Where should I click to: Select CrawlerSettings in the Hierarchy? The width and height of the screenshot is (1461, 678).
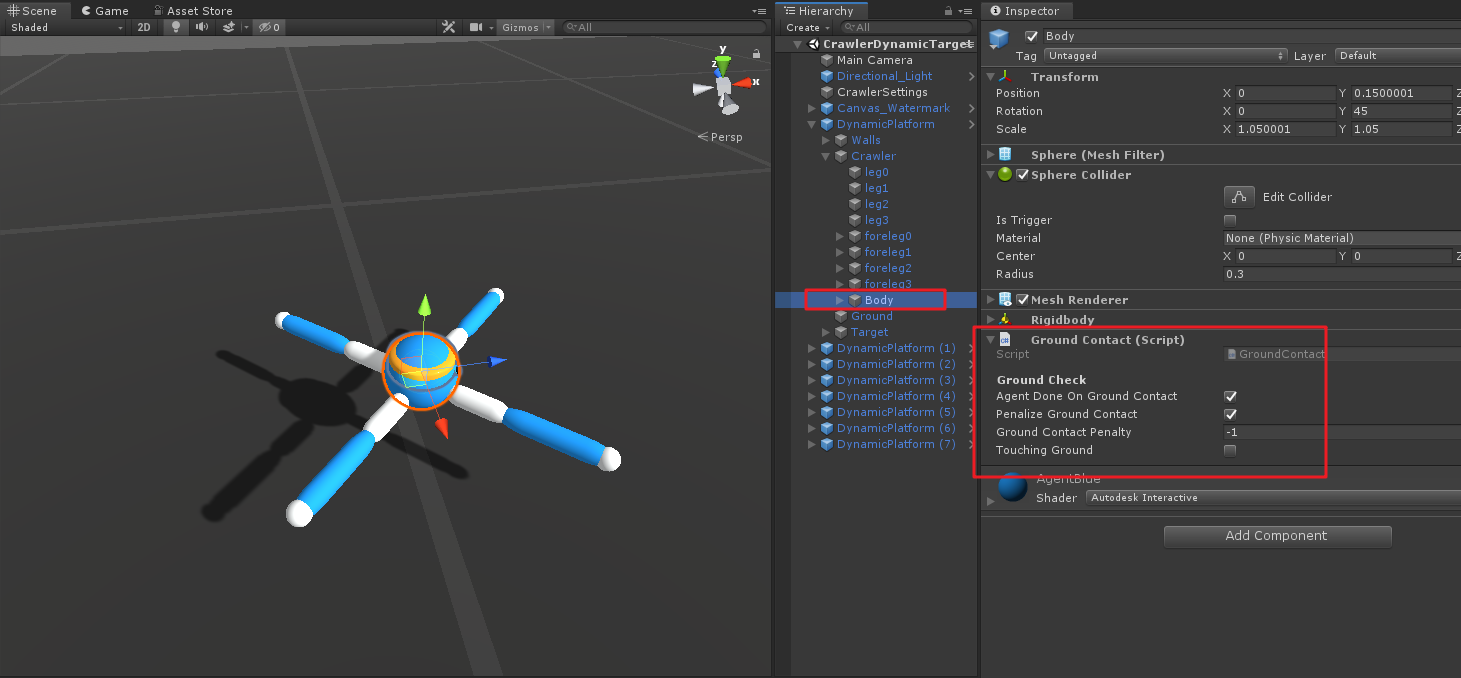pos(882,92)
